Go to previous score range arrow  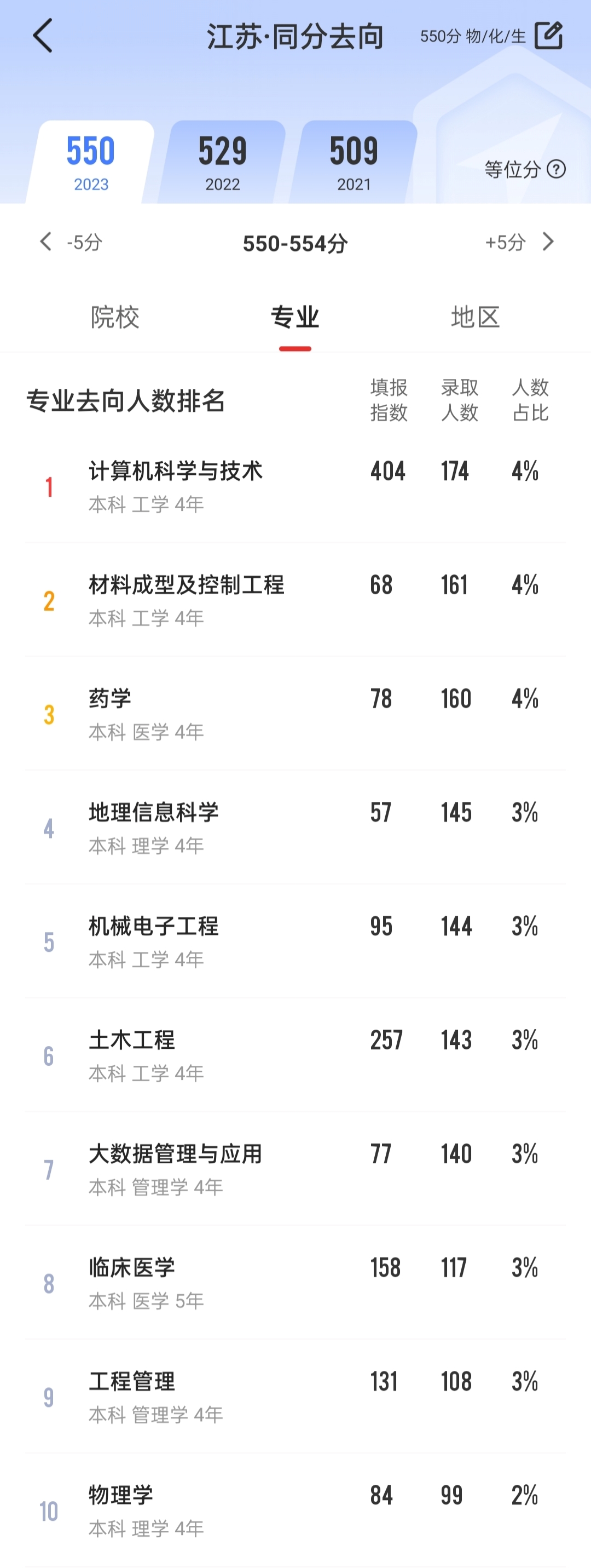tap(45, 242)
